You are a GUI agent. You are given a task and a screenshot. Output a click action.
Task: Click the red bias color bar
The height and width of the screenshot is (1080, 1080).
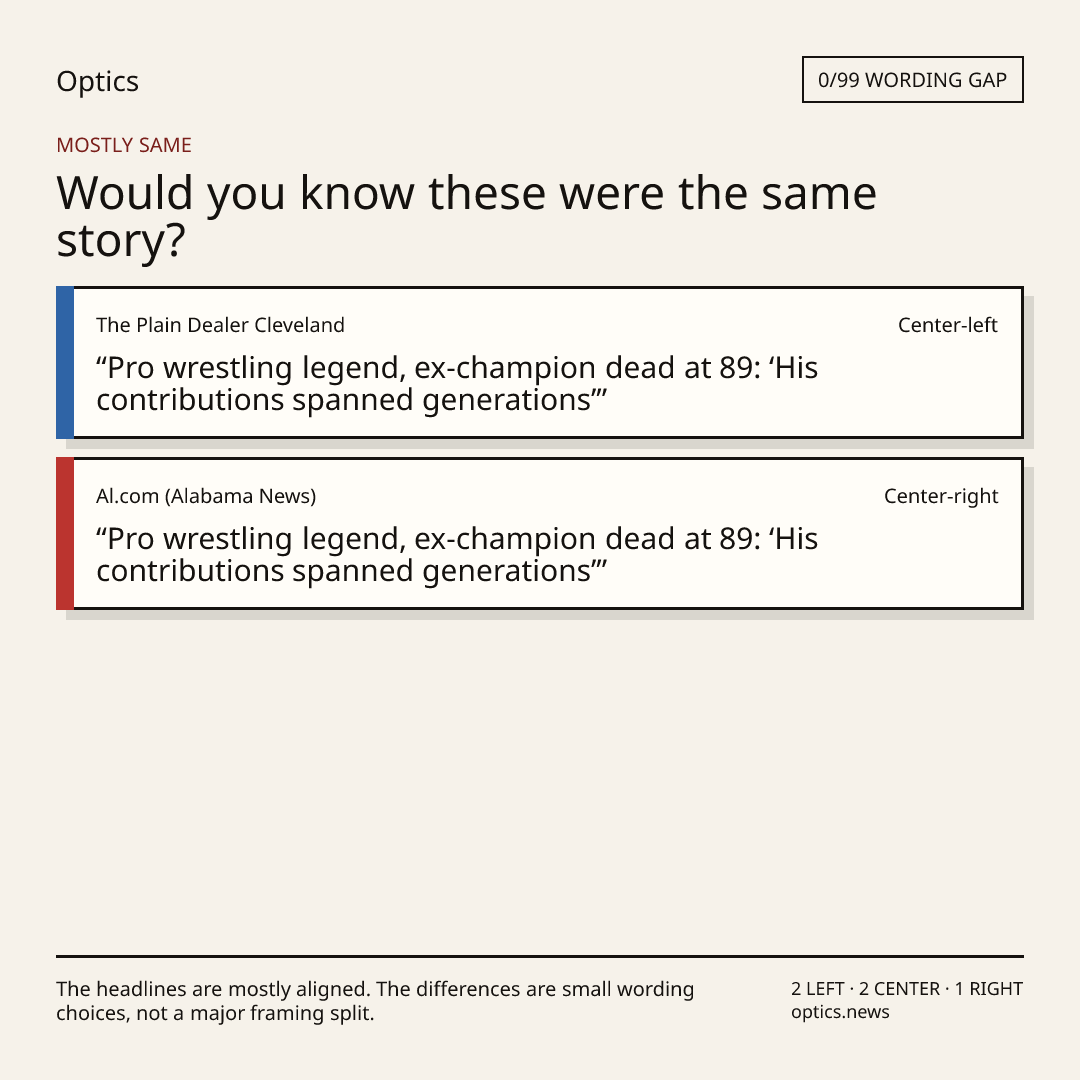point(65,533)
